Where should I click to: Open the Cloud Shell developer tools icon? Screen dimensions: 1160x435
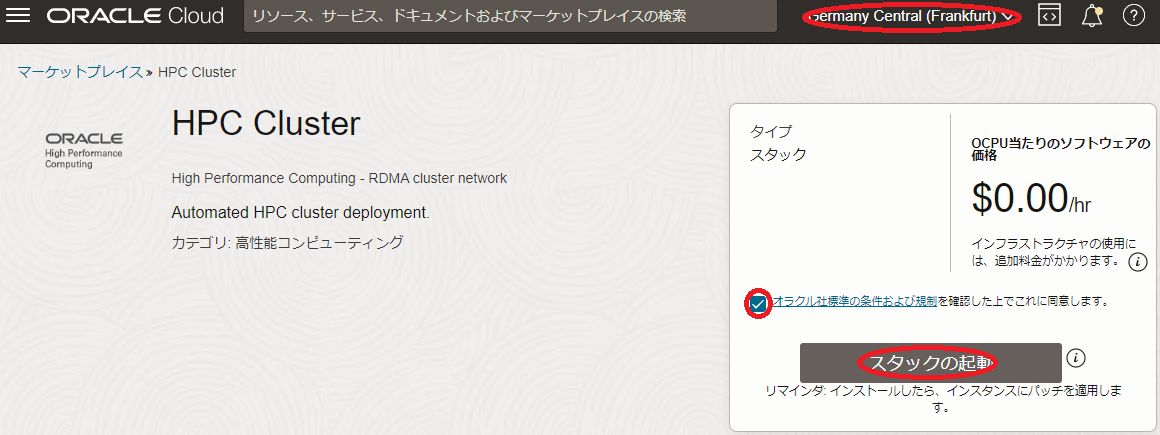1049,17
